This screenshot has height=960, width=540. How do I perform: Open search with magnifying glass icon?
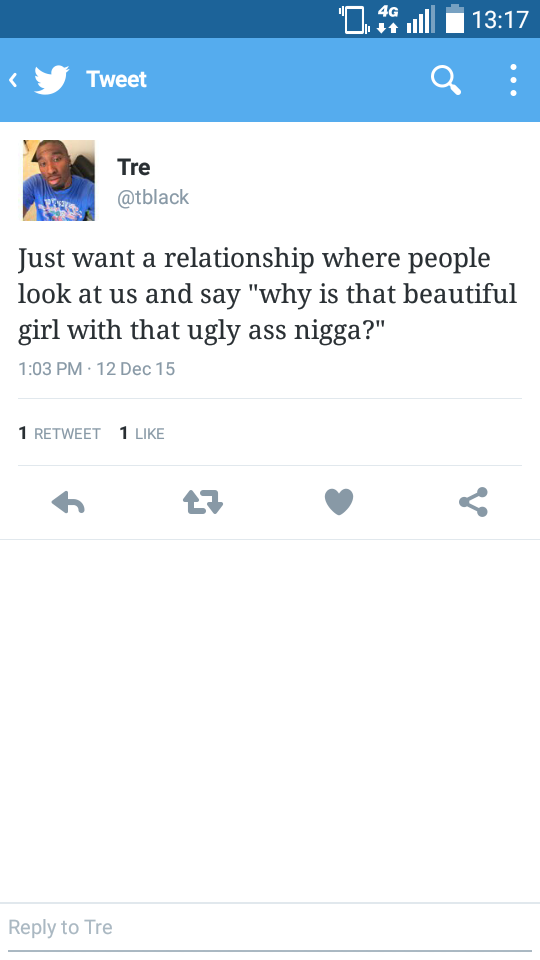pos(446,80)
